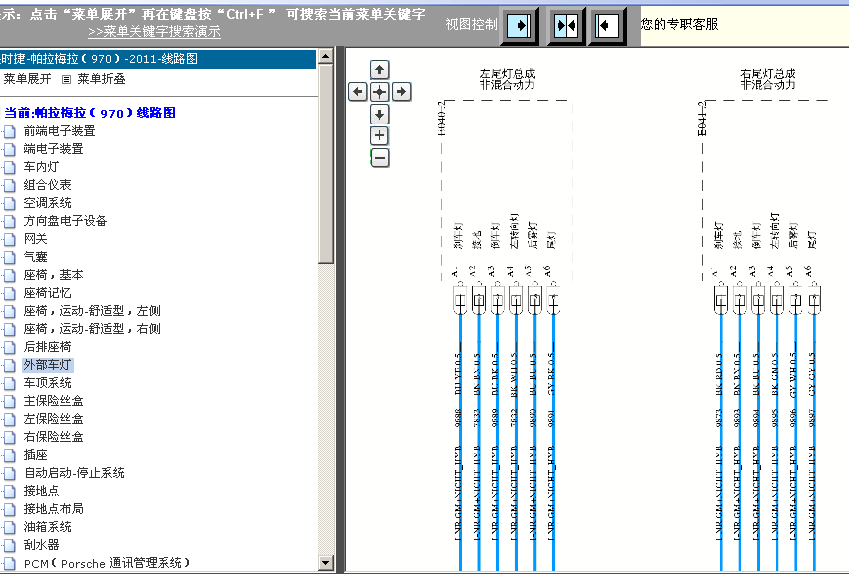The image size is (849, 574).
Task: Open the 车内灯 entry
Action: (x=41, y=167)
